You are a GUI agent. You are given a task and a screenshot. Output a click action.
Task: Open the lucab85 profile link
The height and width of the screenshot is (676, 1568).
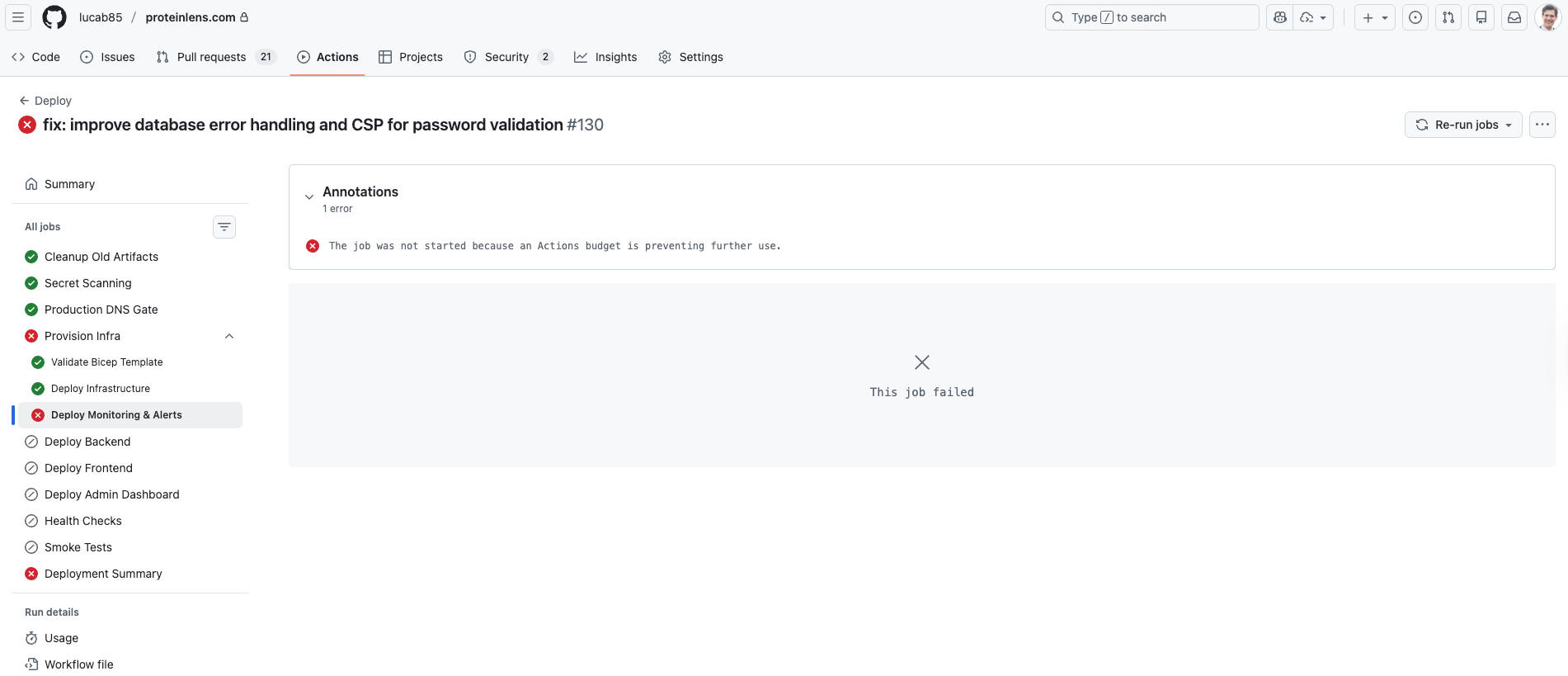tap(101, 17)
